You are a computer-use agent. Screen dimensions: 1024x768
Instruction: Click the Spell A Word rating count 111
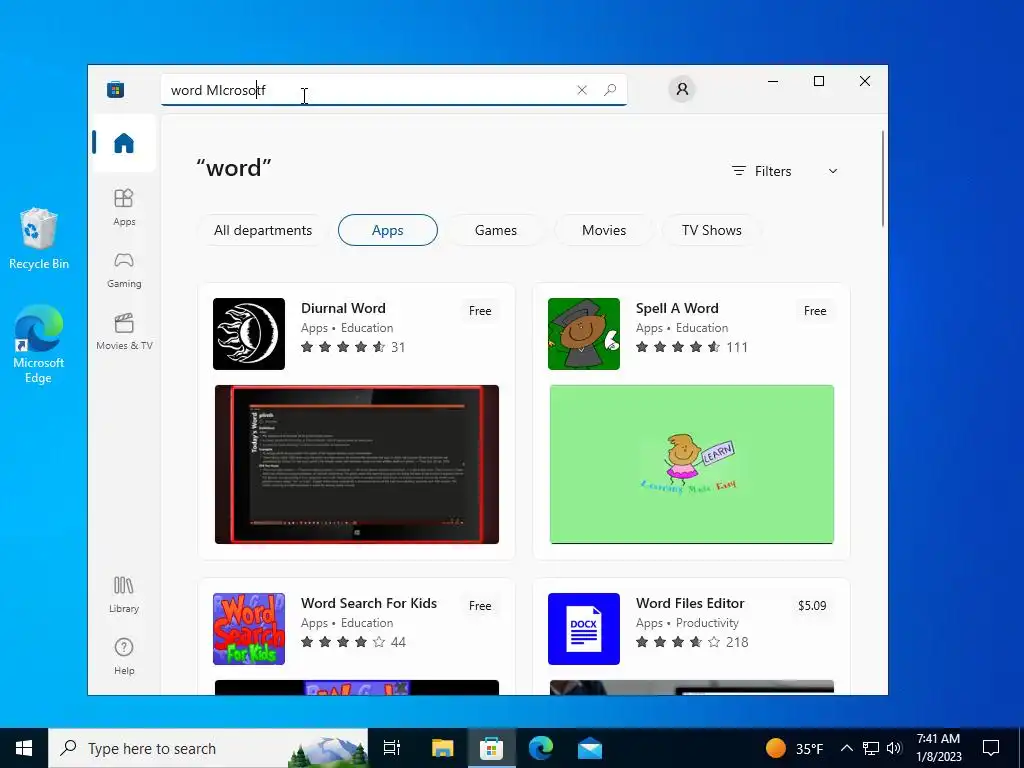[x=737, y=347]
